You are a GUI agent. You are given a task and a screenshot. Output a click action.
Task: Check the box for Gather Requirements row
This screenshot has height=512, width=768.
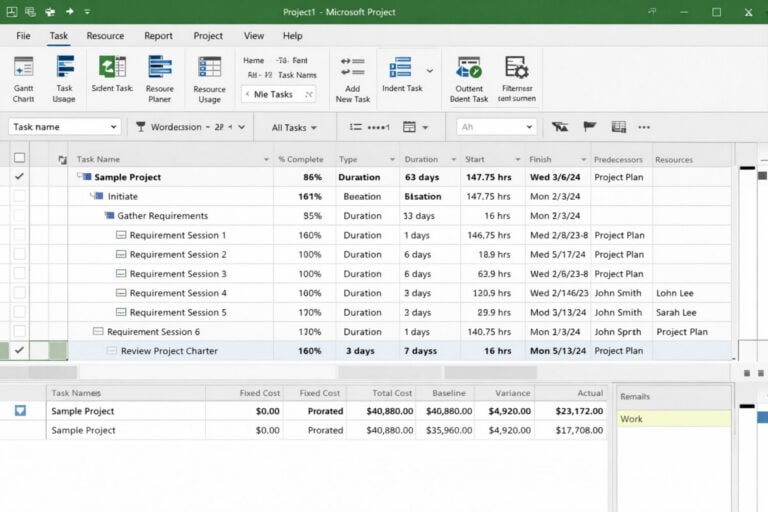click(x=19, y=215)
